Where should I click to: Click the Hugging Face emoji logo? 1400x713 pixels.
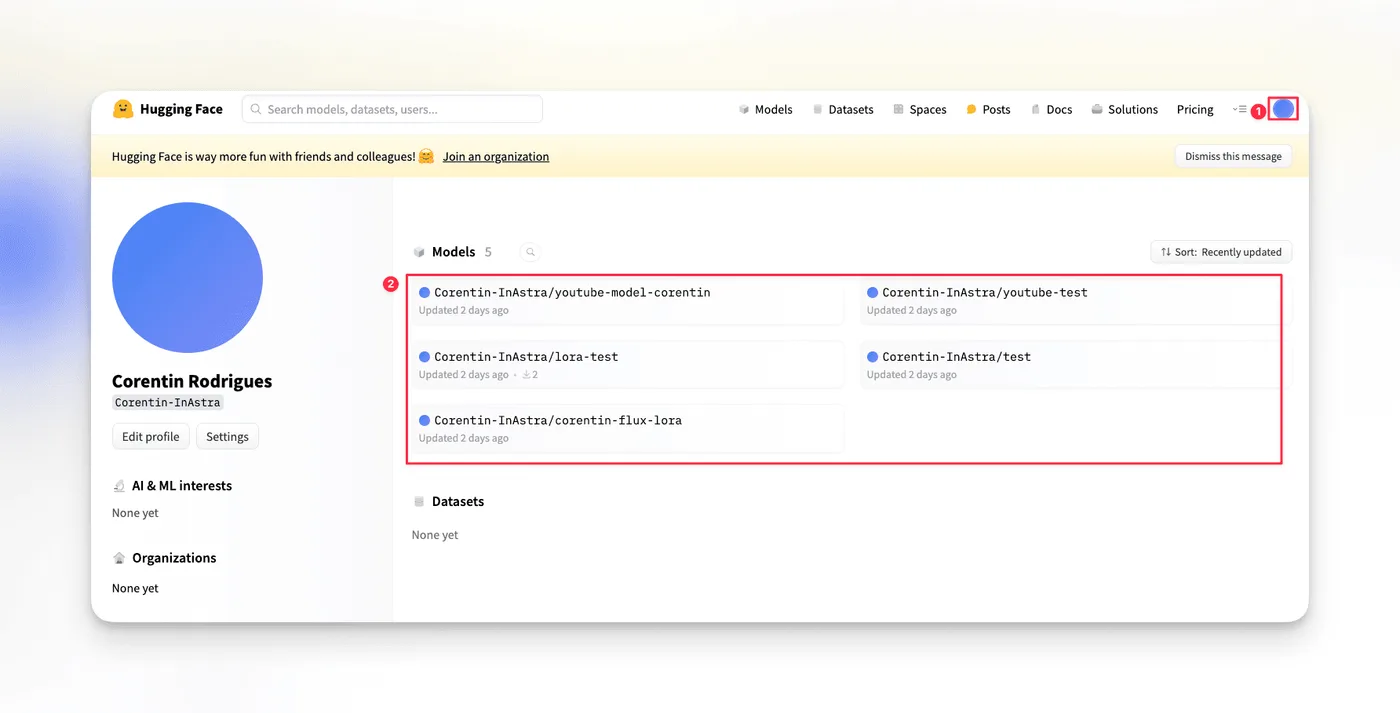pyautogui.click(x=123, y=109)
